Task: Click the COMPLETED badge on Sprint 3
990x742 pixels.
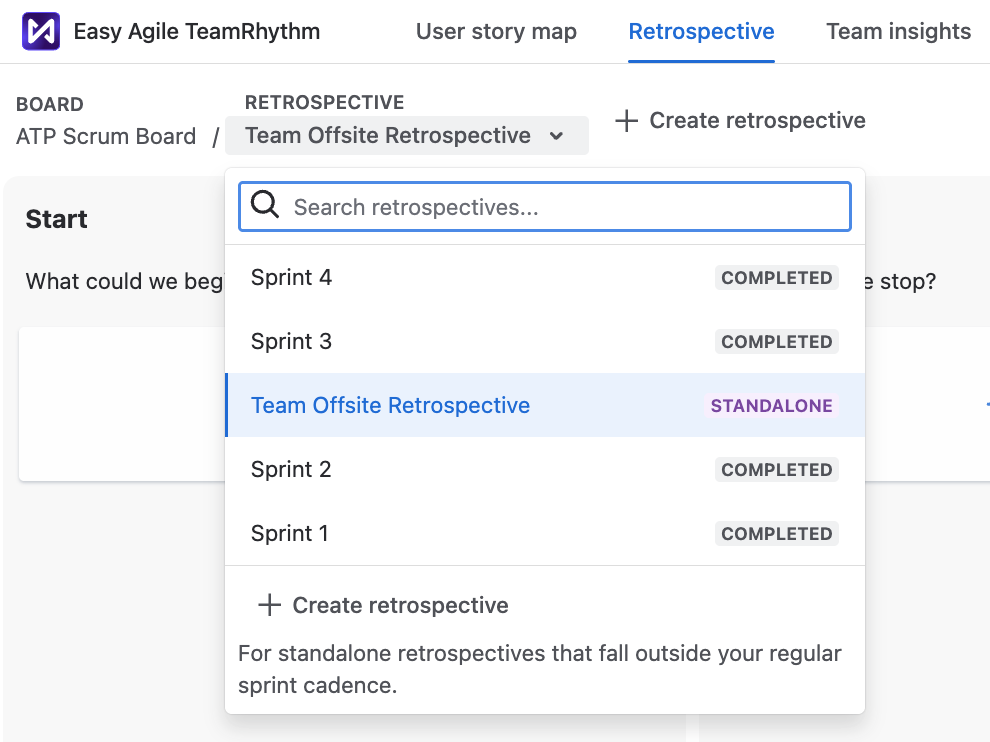Action: tap(777, 342)
